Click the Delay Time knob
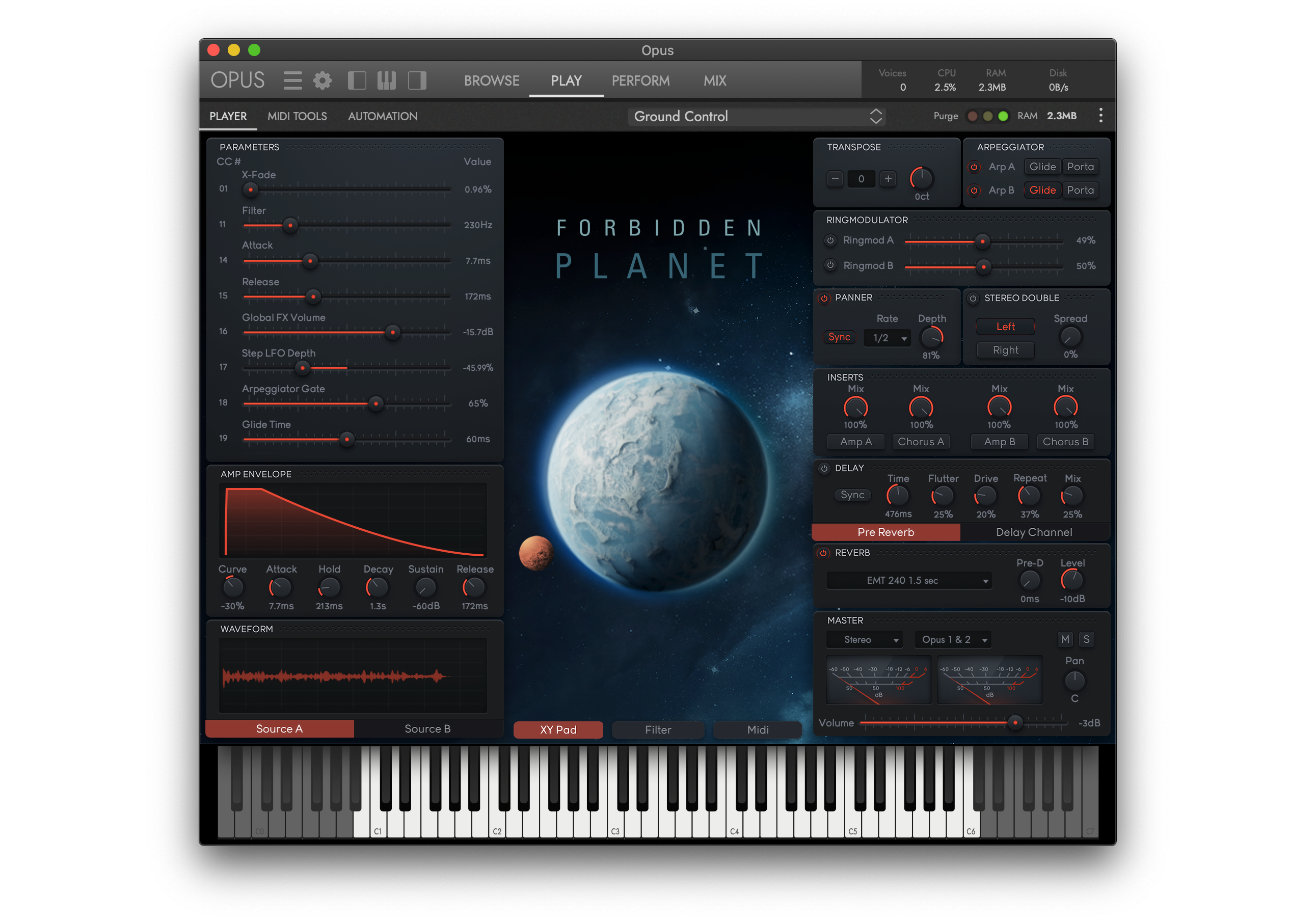This screenshot has width=1316, height=921. click(898, 496)
